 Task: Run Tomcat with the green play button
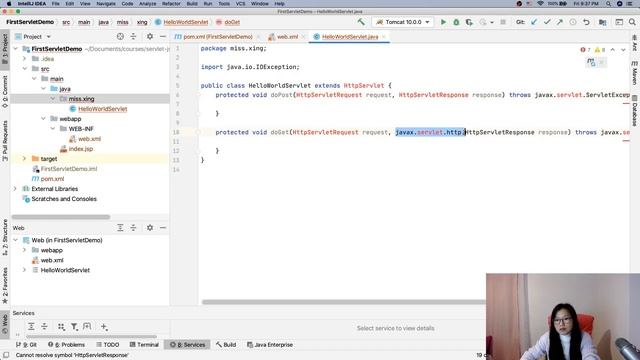(443, 22)
